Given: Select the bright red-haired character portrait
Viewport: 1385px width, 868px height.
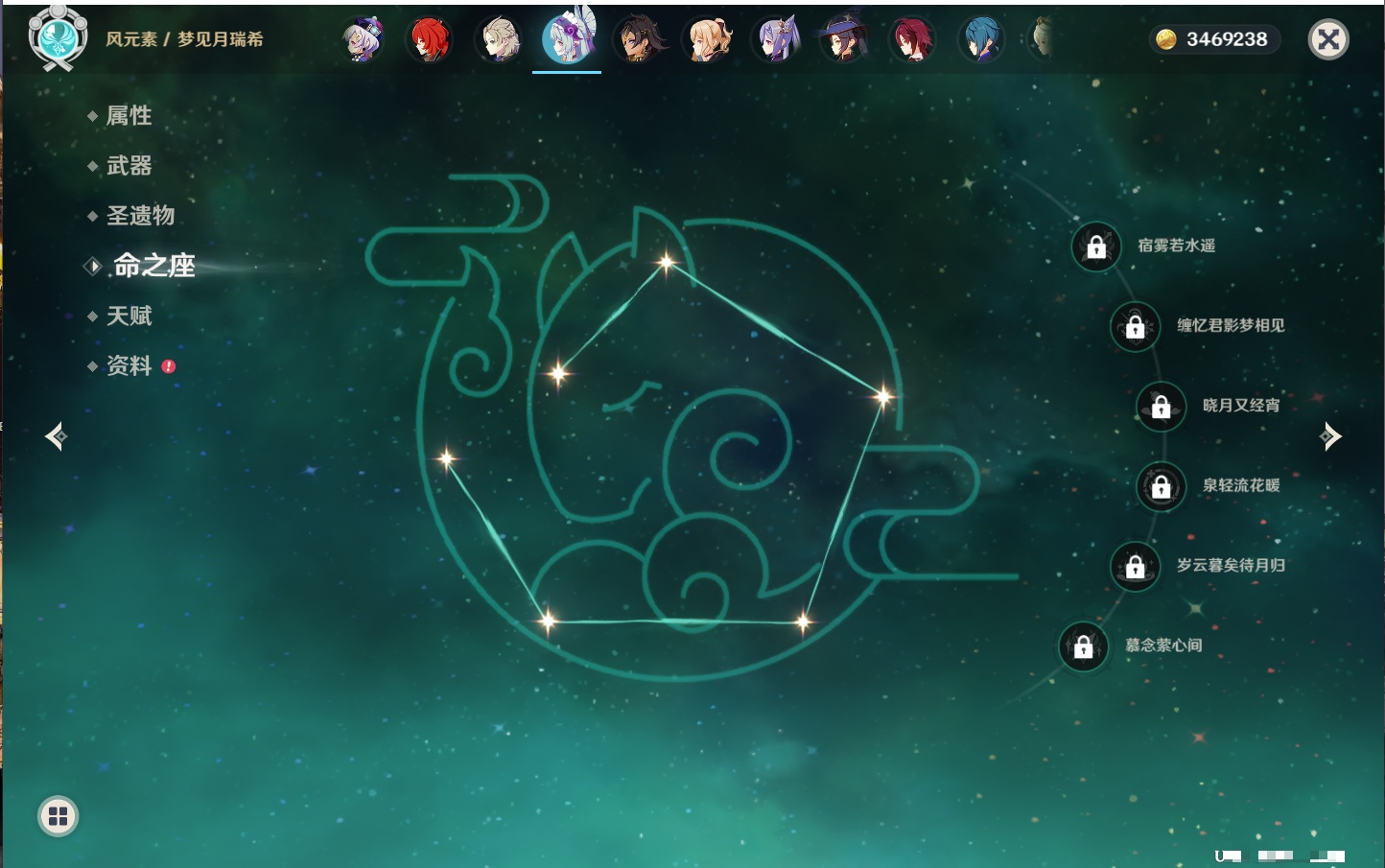Looking at the screenshot, I should tap(430, 39).
